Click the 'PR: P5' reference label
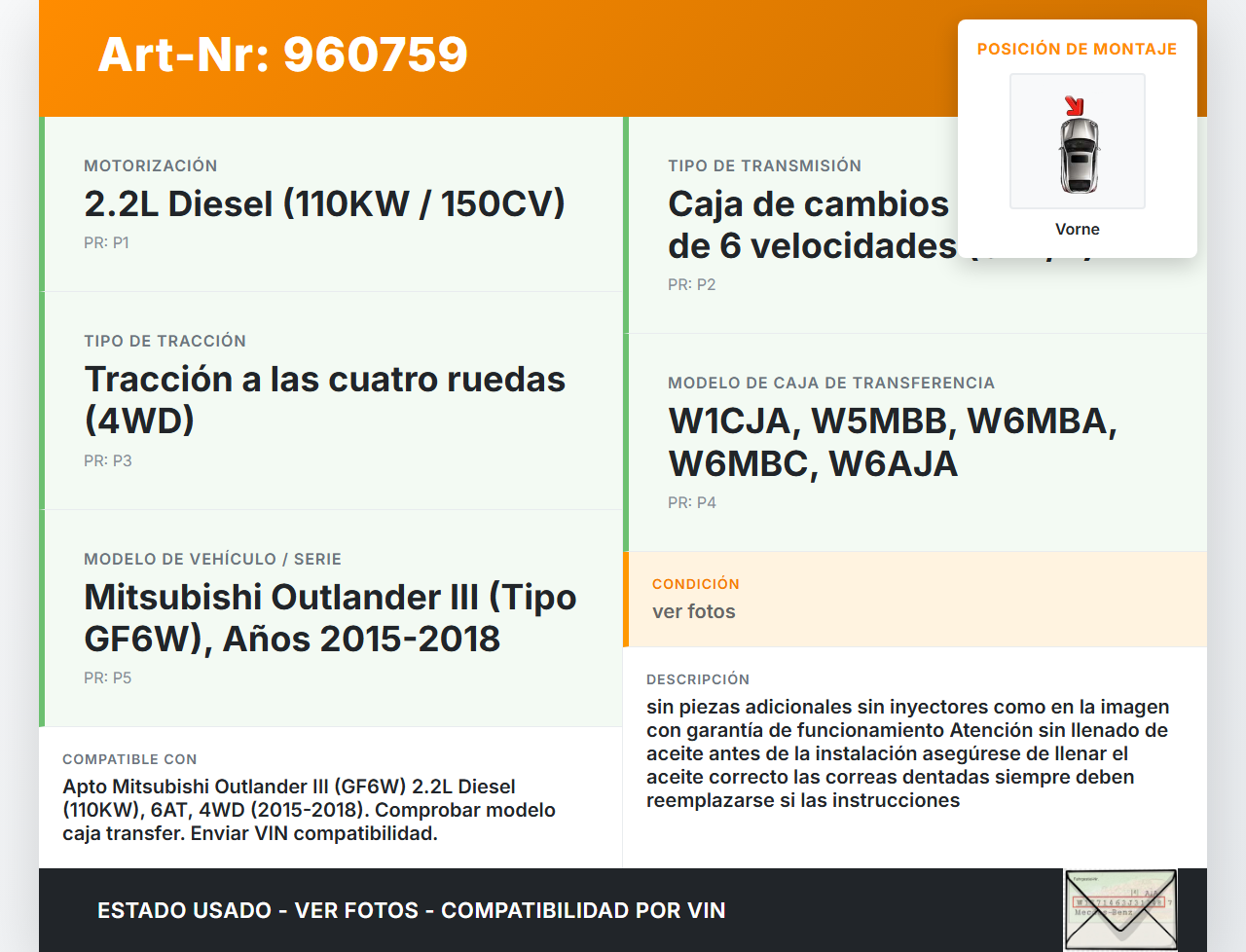The width and height of the screenshot is (1246, 952). pos(107,677)
